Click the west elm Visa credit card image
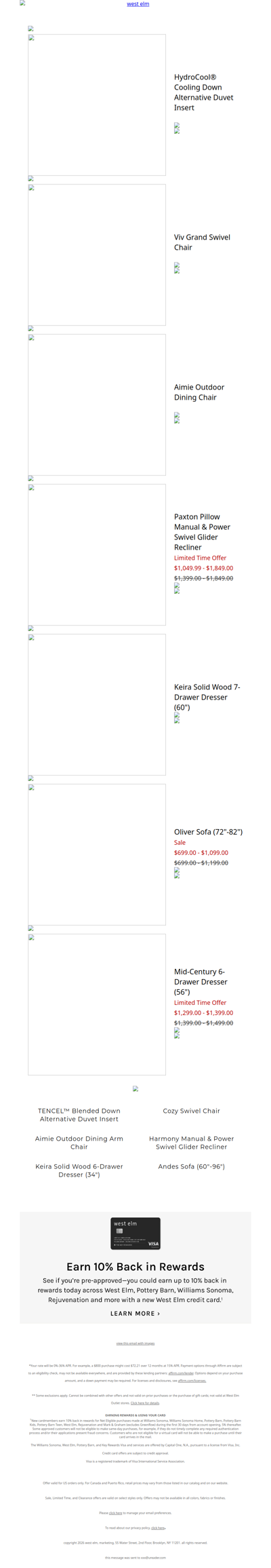 coord(135,1234)
